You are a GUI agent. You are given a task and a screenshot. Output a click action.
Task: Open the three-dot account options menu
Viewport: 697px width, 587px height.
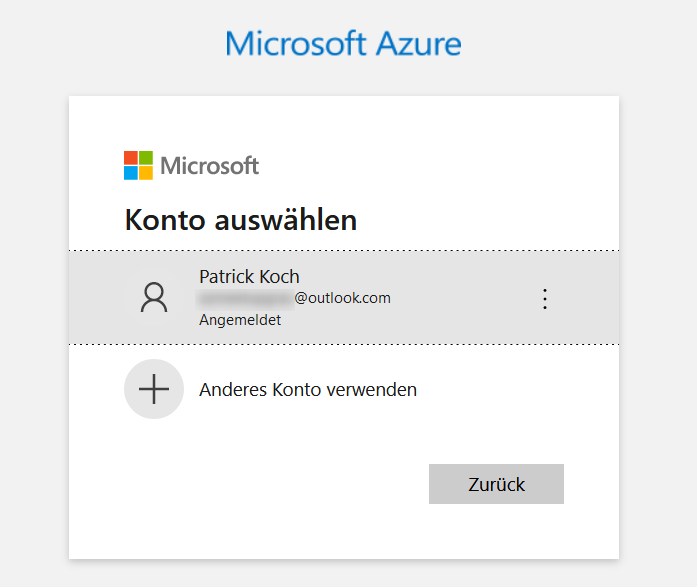pos(545,299)
